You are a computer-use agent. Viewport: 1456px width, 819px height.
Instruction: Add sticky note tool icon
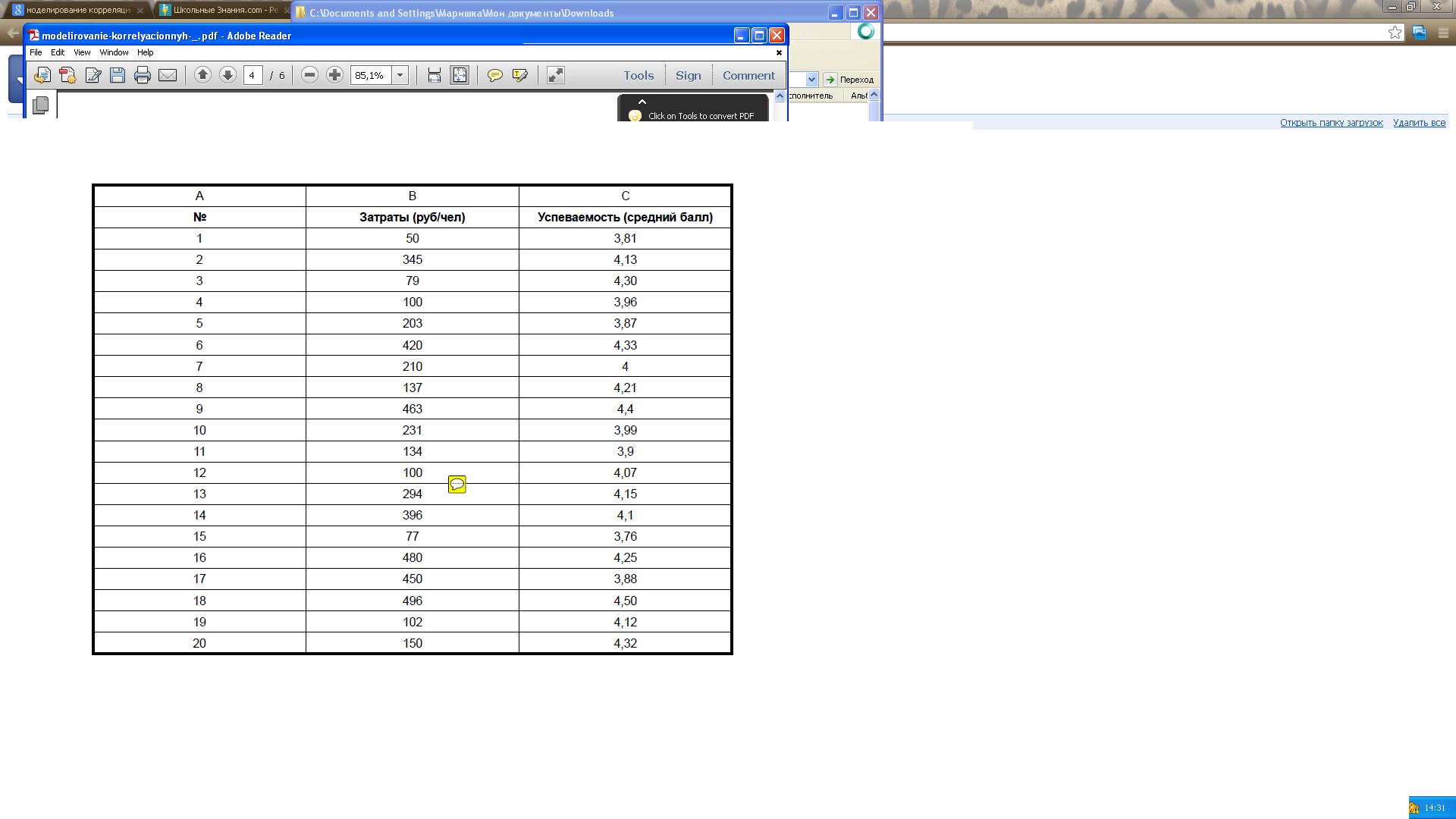[x=494, y=75]
